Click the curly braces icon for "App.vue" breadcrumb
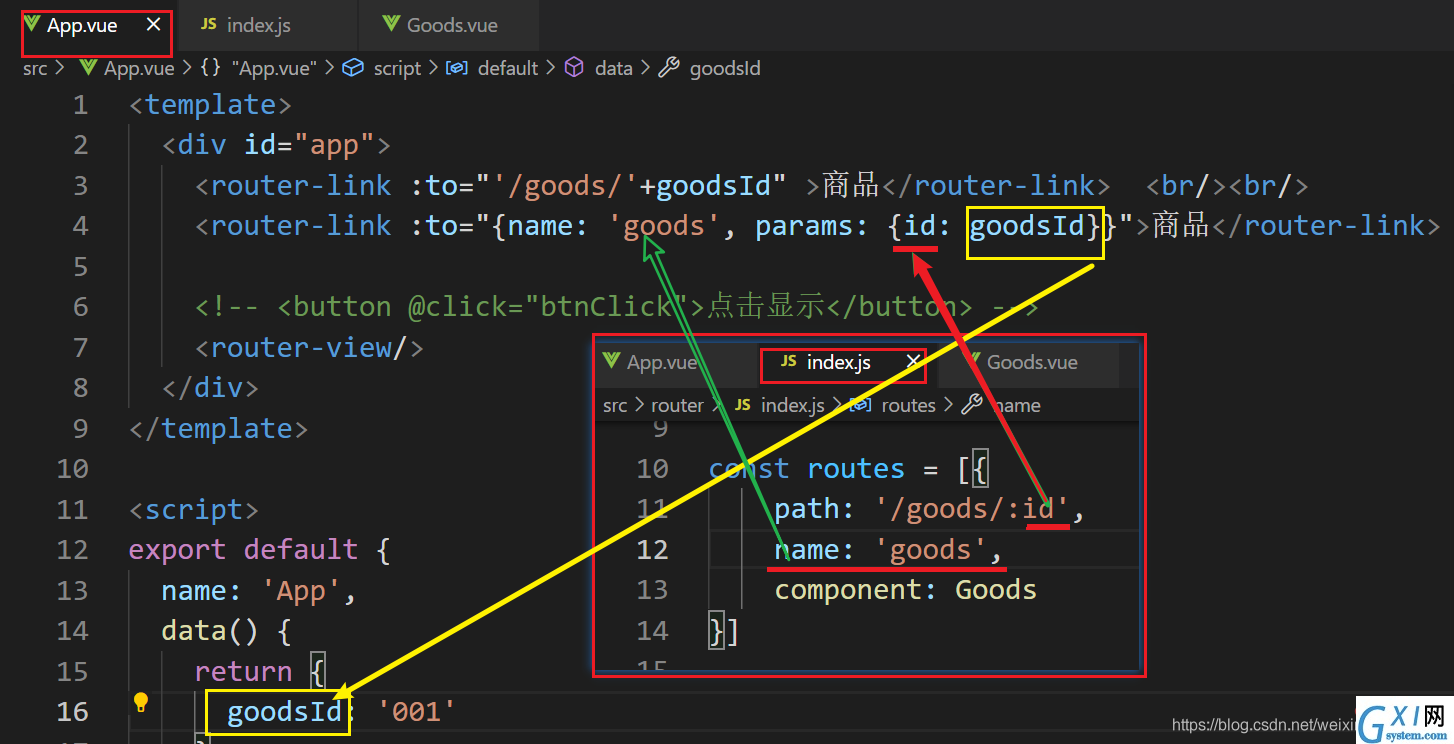The image size is (1454, 744). click(x=211, y=68)
